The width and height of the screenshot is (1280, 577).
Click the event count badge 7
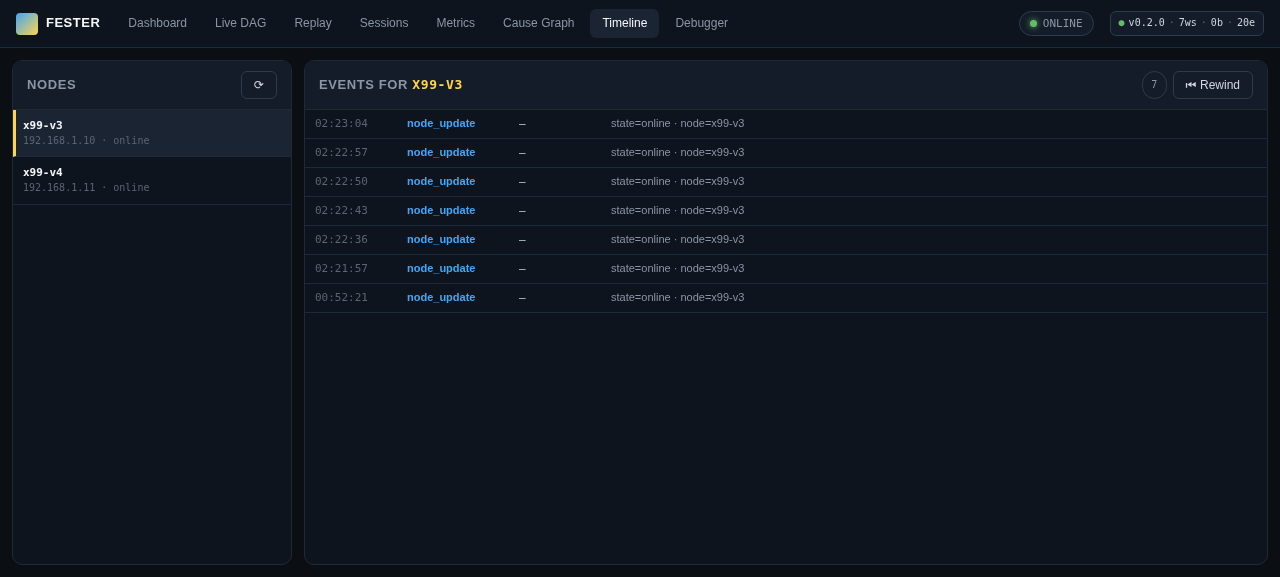coord(1154,85)
